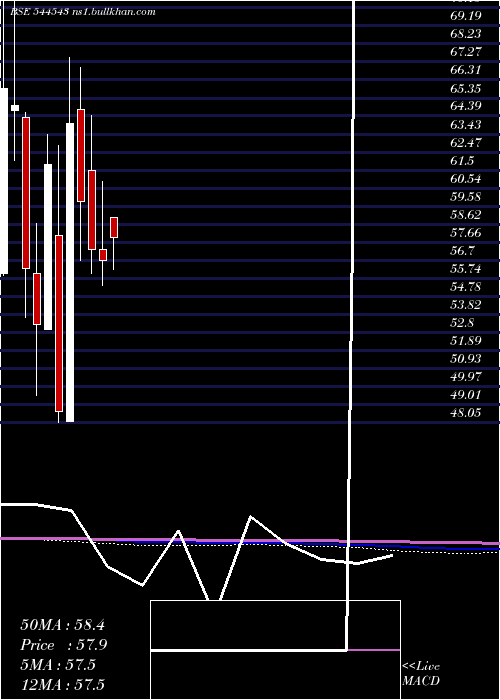Select the 48.05 price axis label
The height and width of the screenshot is (700, 500).
466,413
